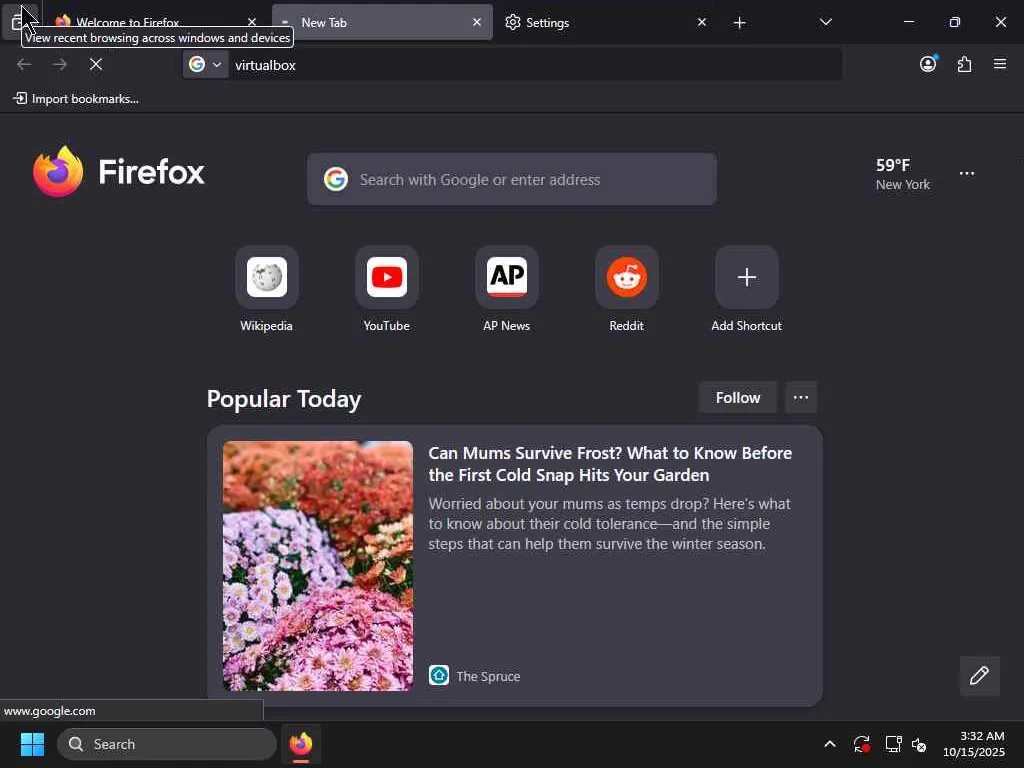Open Can Mums Survive Frost article headline
Viewport: 1024px width, 768px height.
click(610, 464)
